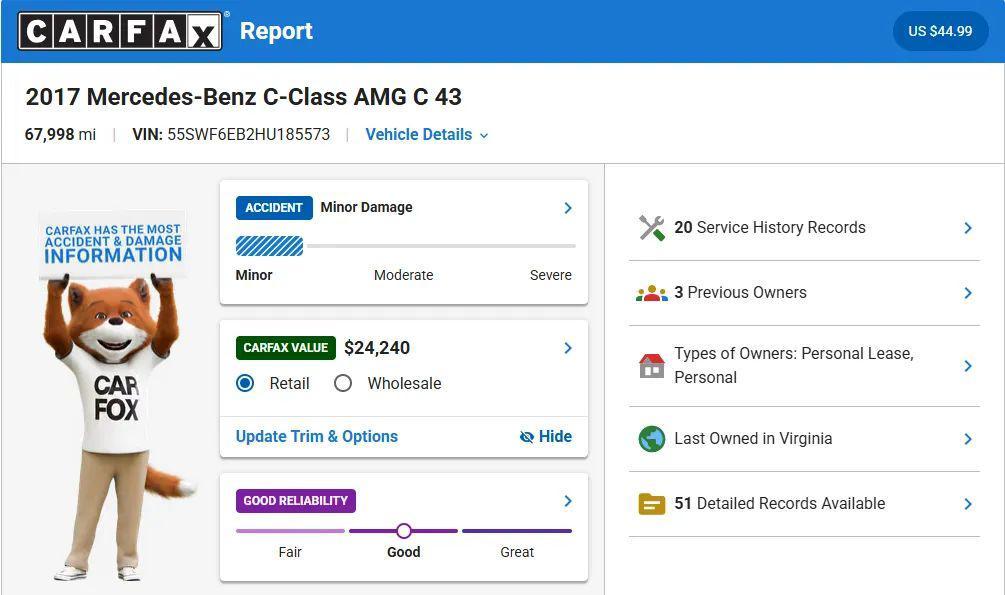Click the CARFAX VALUE badge
Screen dimensions: 1005x595
pyautogui.click(x=286, y=348)
